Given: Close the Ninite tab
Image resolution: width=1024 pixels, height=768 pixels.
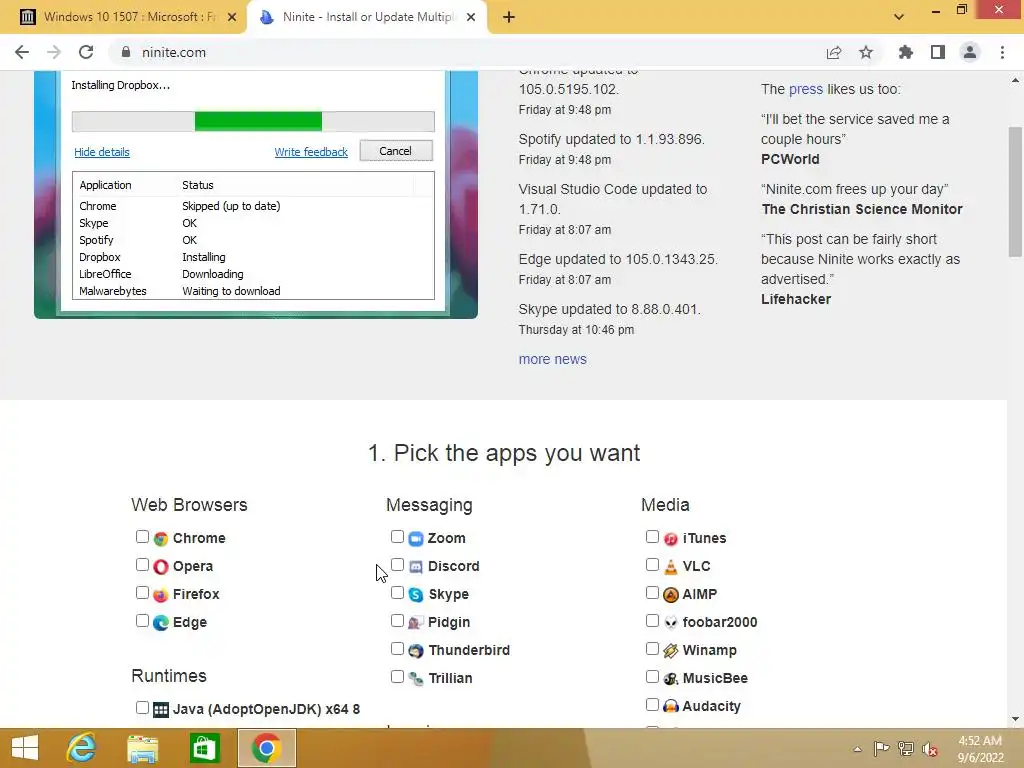Looking at the screenshot, I should [x=471, y=17].
